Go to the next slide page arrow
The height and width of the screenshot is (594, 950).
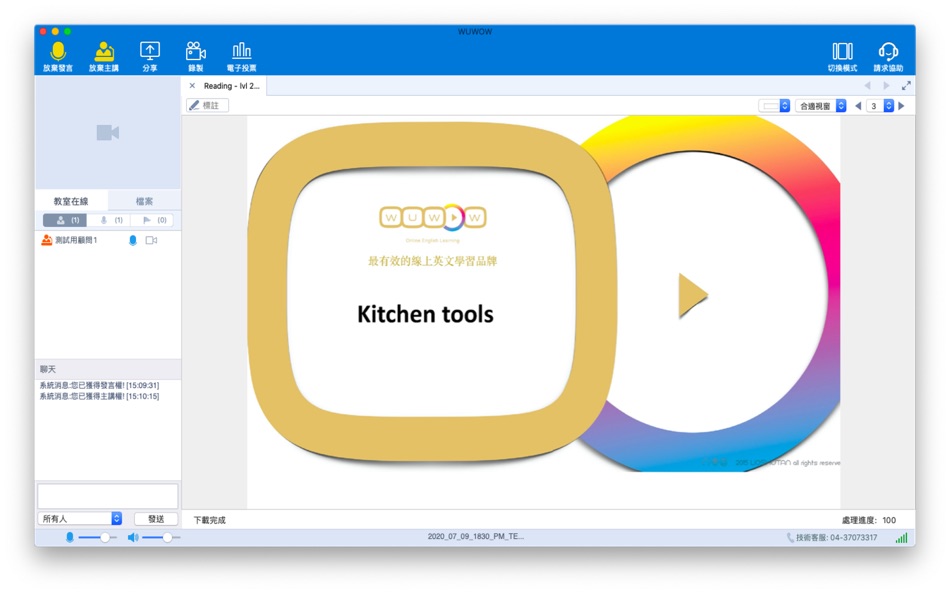tap(902, 106)
